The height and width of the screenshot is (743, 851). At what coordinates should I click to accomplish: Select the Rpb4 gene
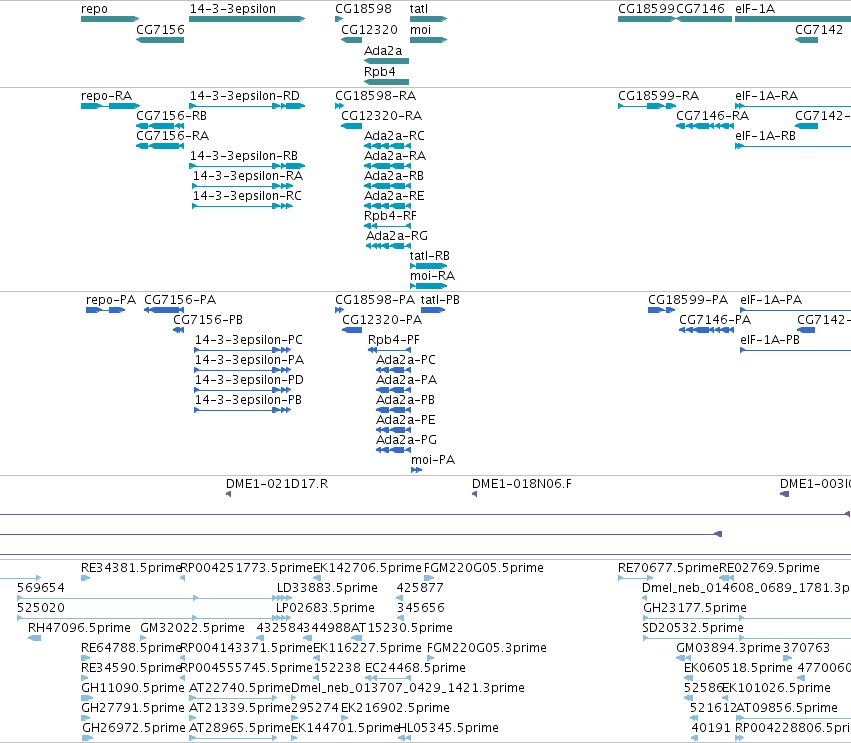(x=386, y=82)
